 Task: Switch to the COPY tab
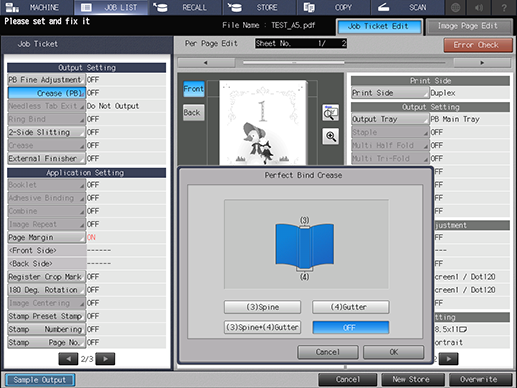[x=333, y=7]
